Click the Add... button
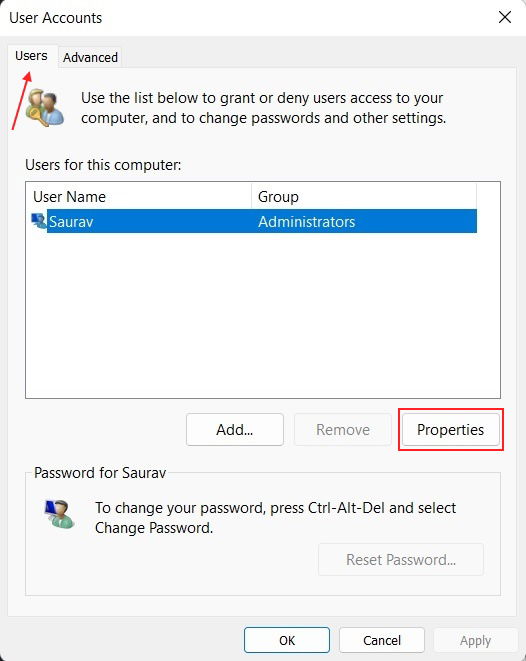 point(235,430)
